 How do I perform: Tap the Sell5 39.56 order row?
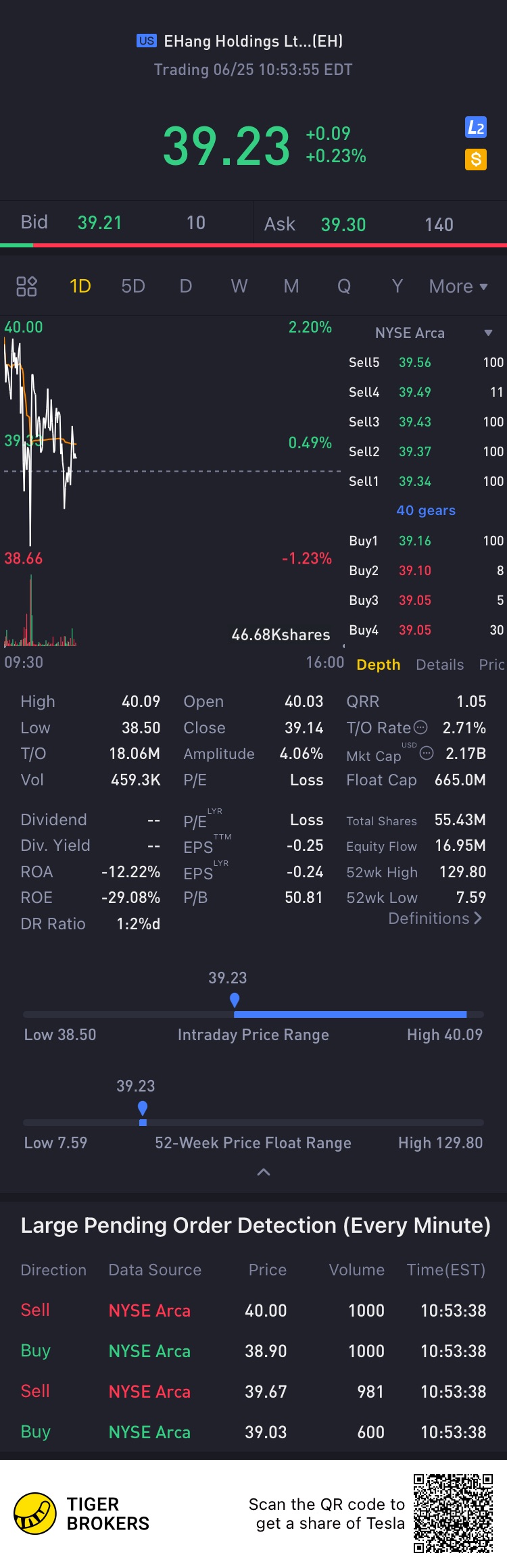(426, 362)
